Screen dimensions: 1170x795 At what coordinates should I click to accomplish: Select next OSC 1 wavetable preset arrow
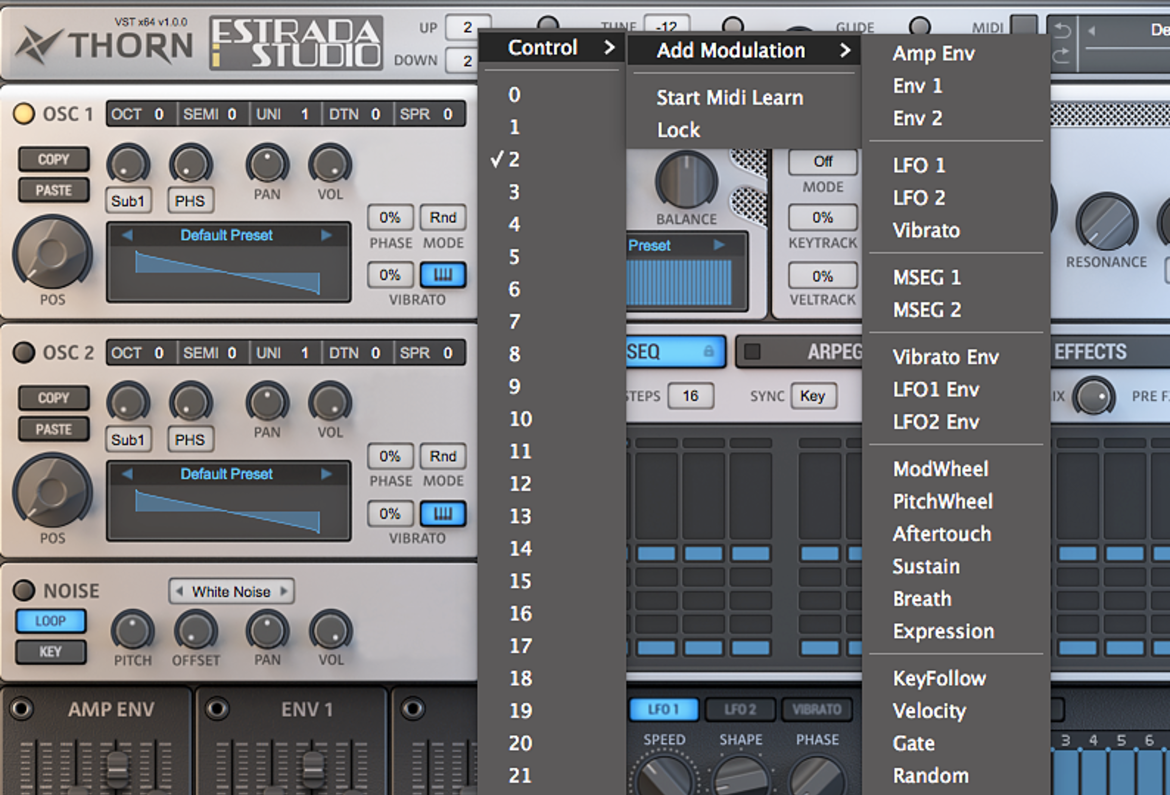327,235
